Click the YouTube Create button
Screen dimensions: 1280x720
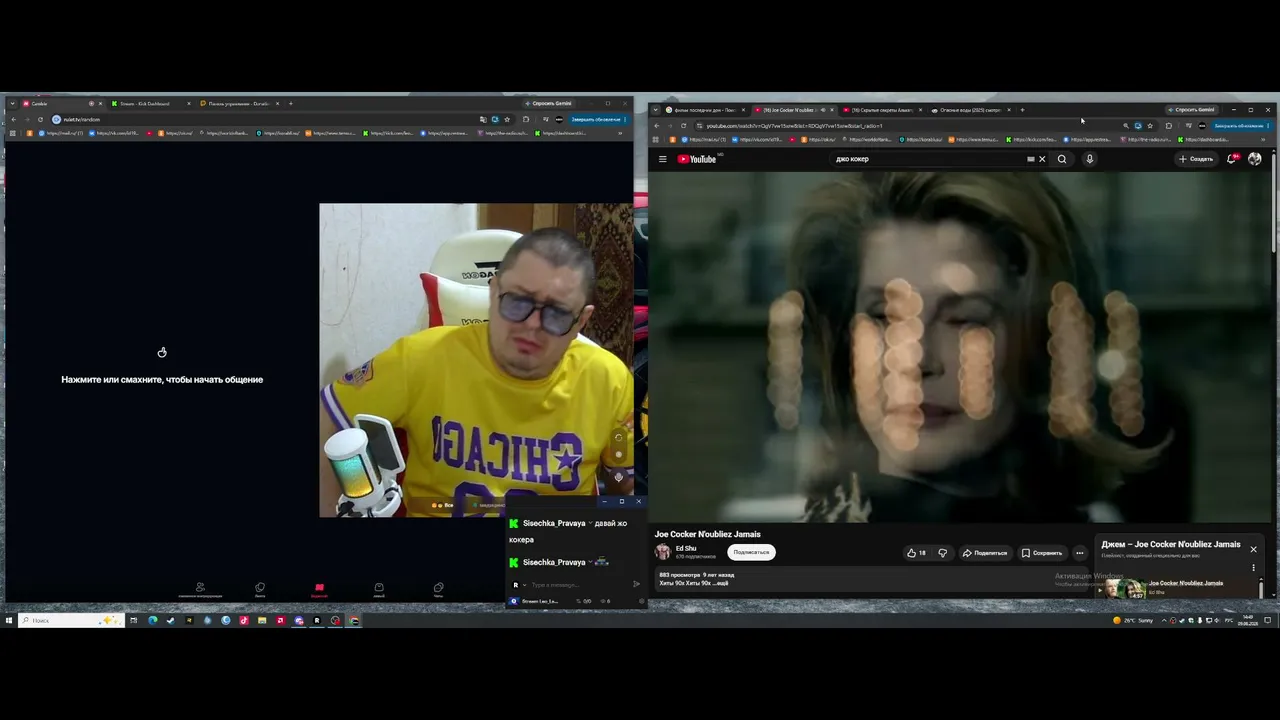[x=1196, y=159]
